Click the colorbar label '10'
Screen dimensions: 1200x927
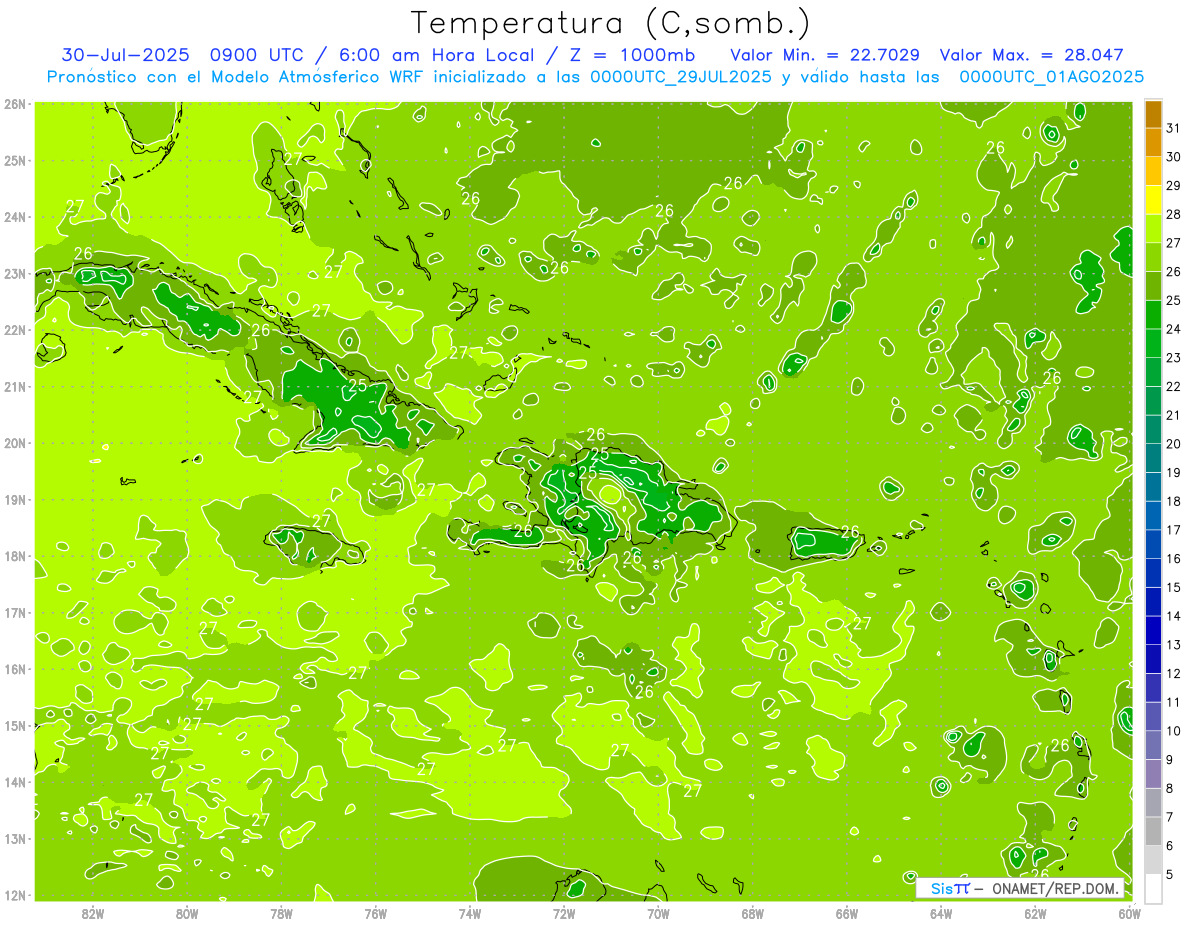(1174, 731)
